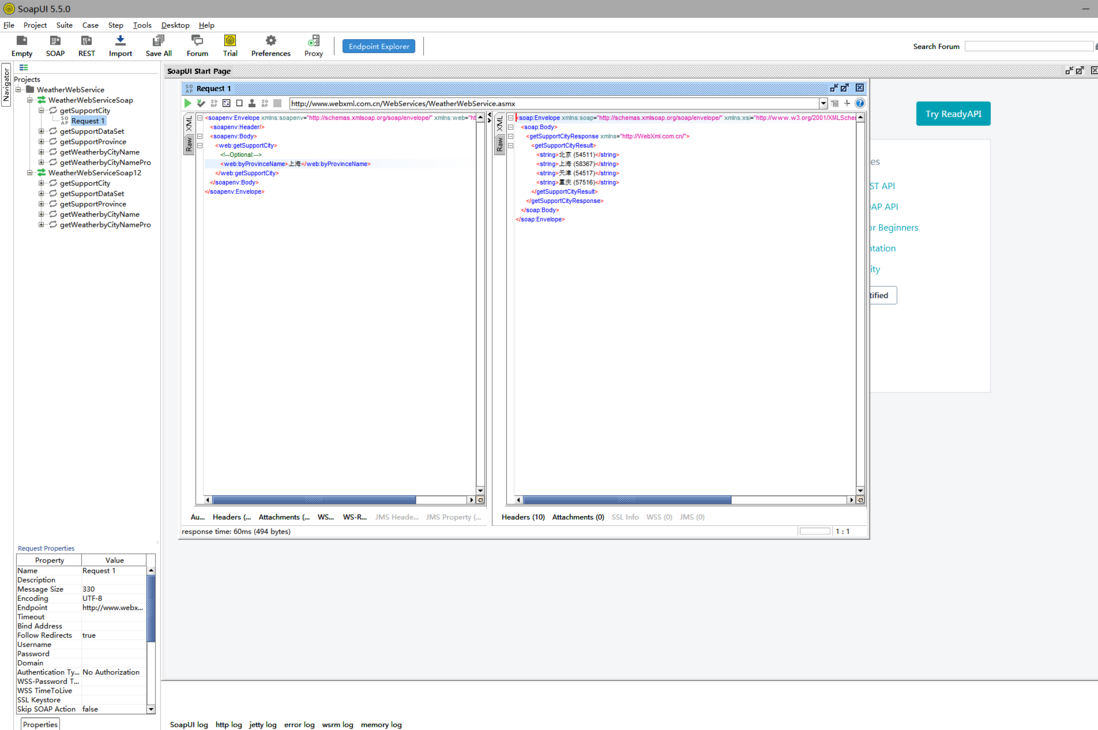Click the add-to-test-case checkmark icon
1098x730 pixels.
[x=201, y=103]
